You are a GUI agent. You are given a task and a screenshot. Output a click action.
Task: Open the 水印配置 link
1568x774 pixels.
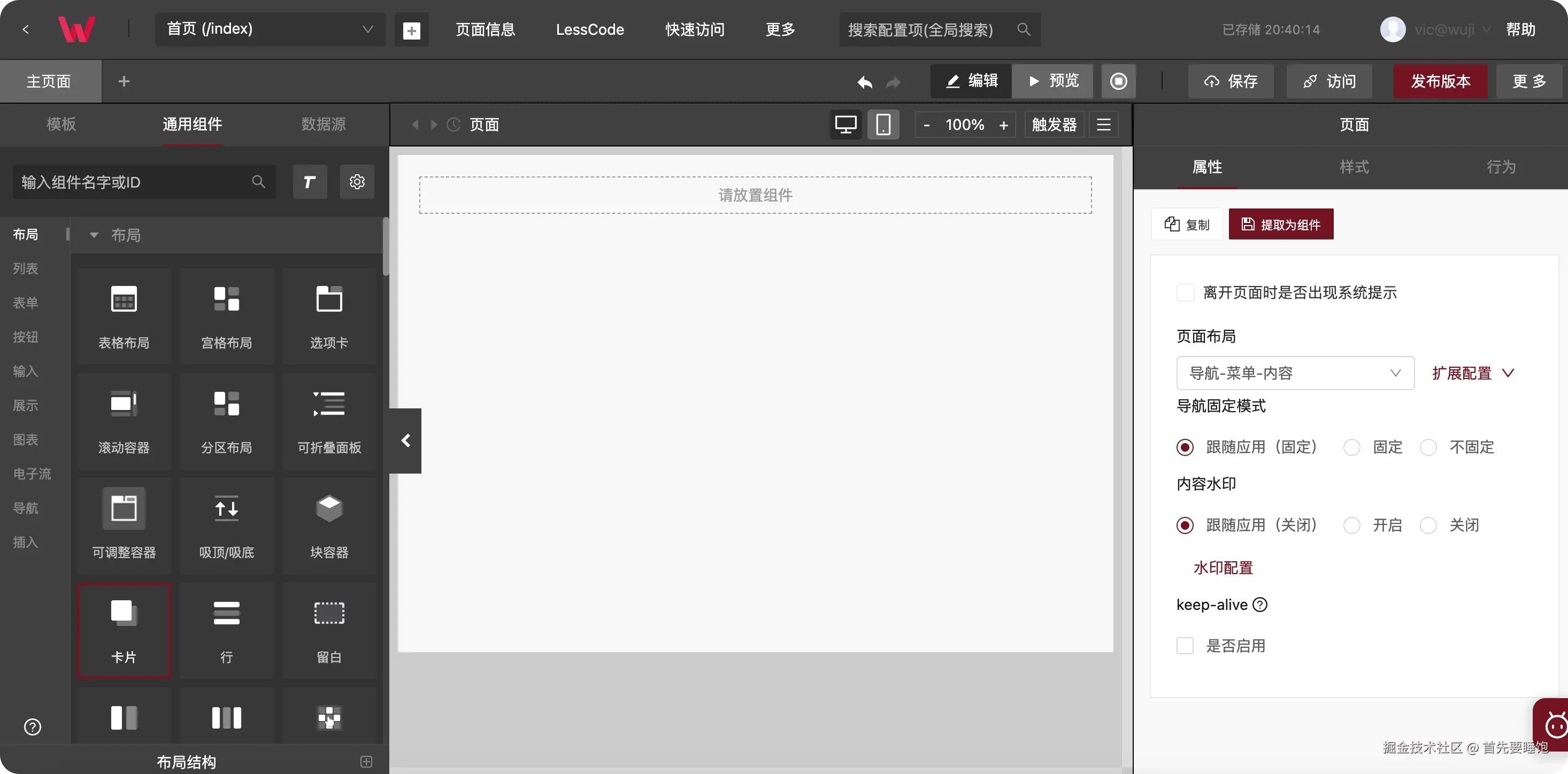coord(1223,568)
